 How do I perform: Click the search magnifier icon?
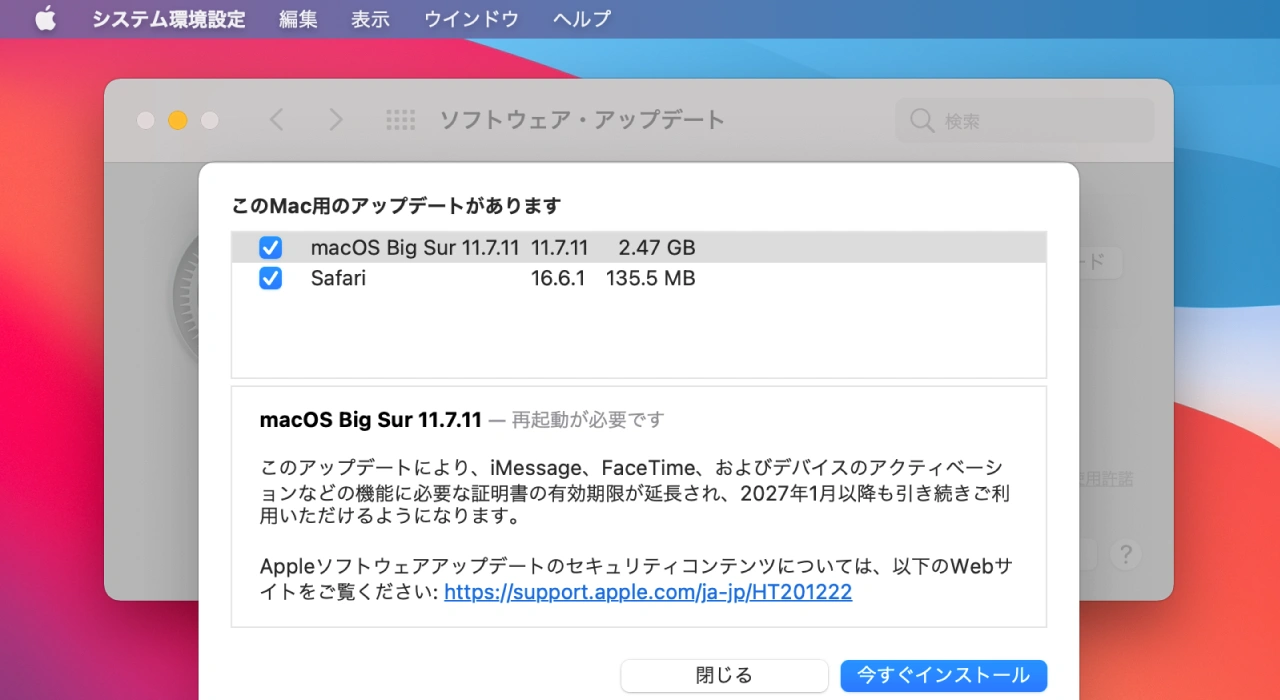click(x=921, y=120)
